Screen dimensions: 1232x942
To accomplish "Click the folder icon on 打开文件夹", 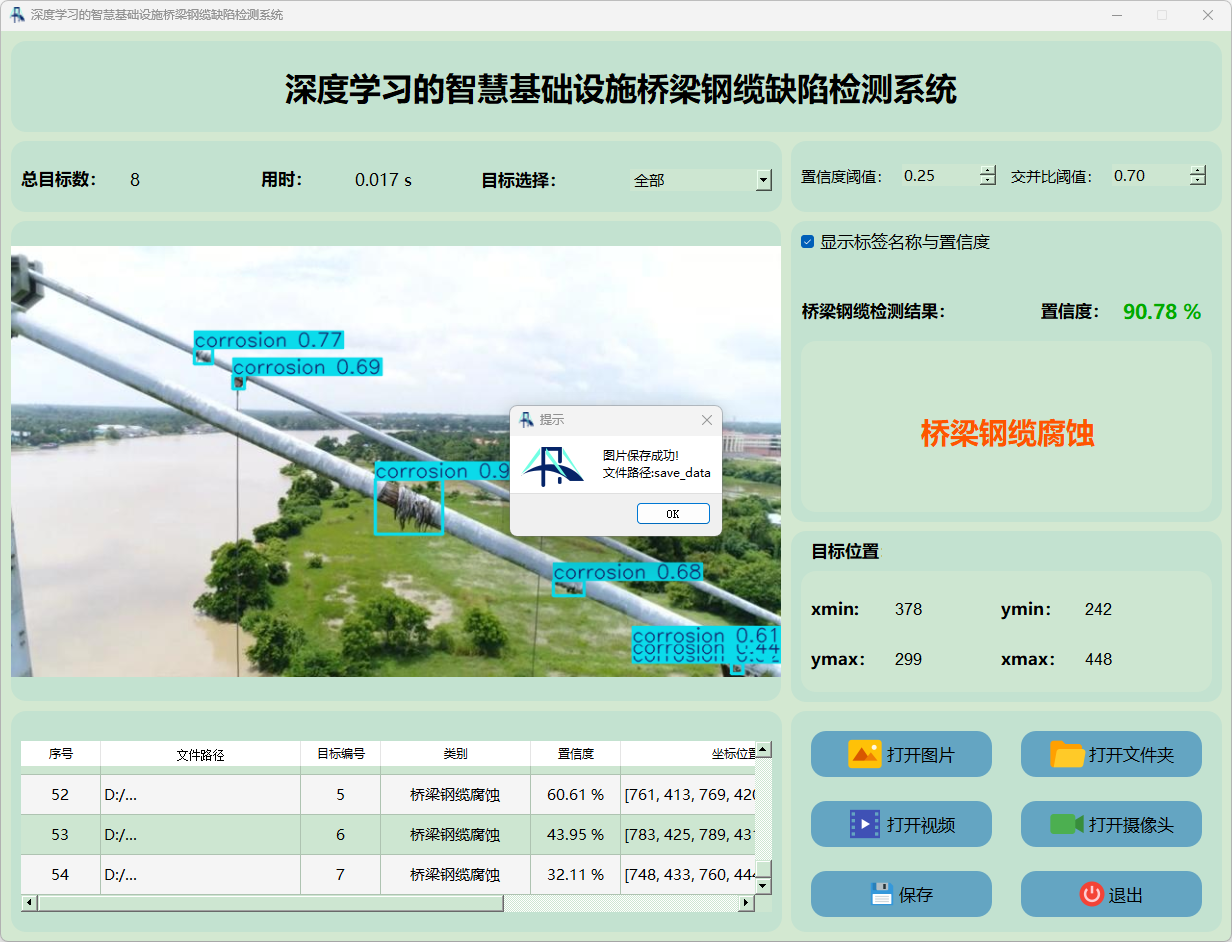I will point(1067,754).
